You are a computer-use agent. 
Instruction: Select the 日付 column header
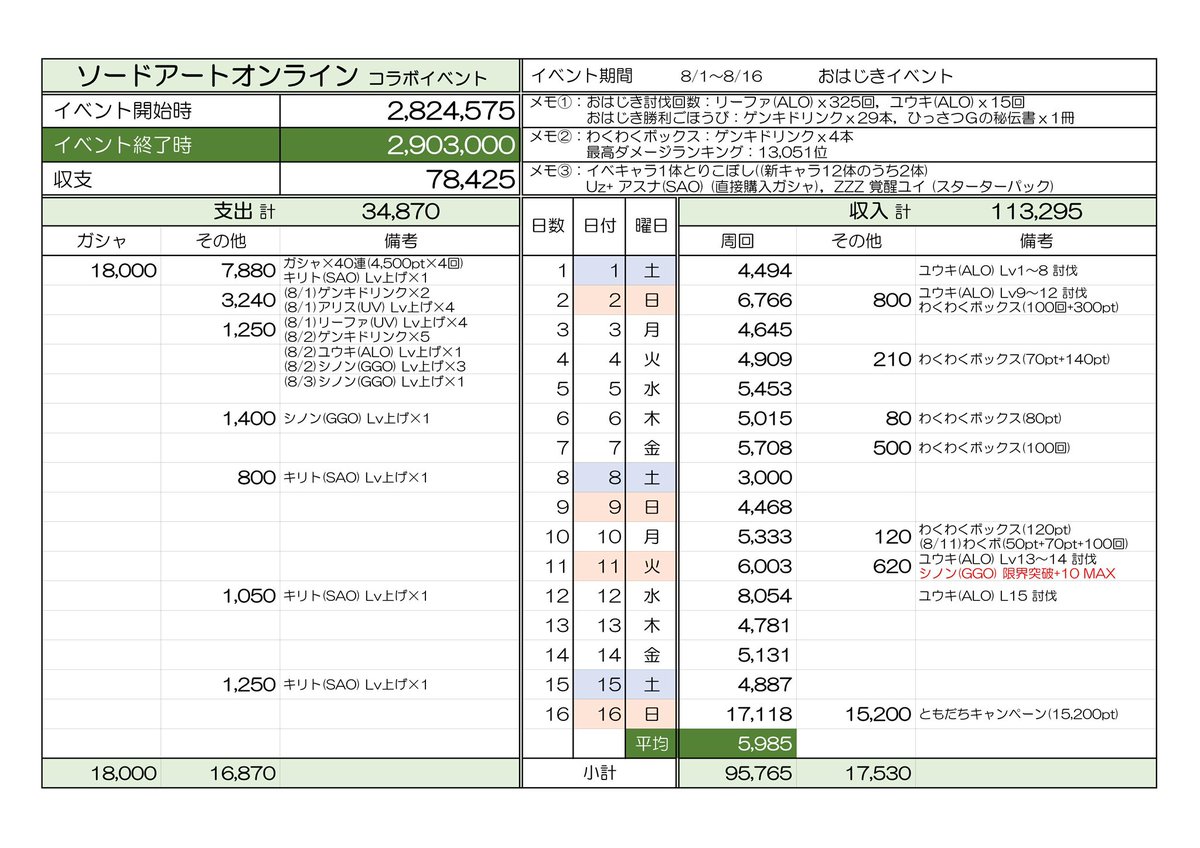pyautogui.click(x=599, y=227)
